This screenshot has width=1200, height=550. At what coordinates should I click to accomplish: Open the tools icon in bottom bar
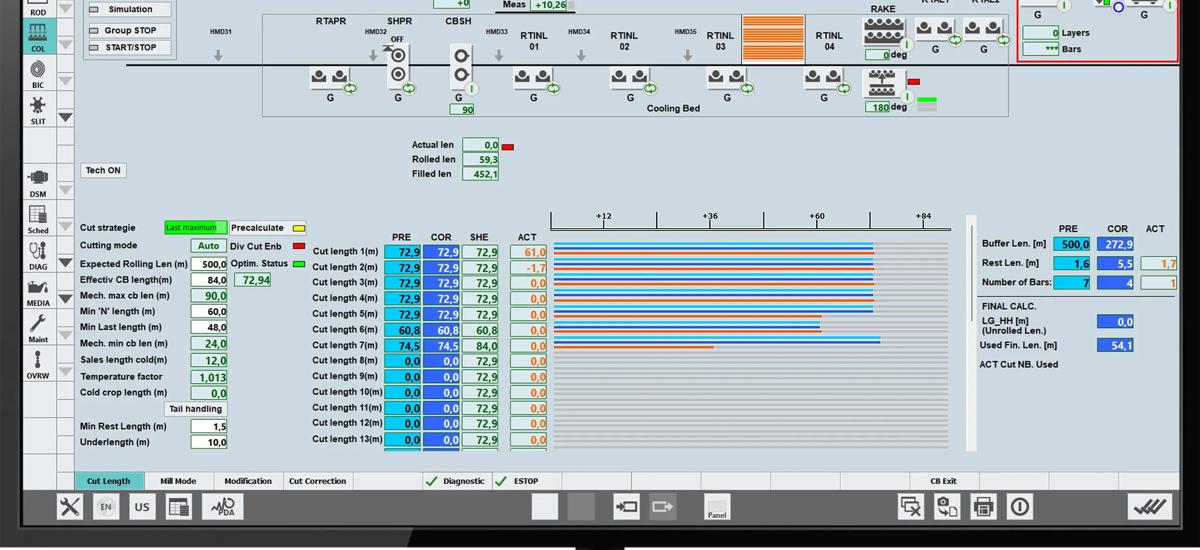point(69,507)
